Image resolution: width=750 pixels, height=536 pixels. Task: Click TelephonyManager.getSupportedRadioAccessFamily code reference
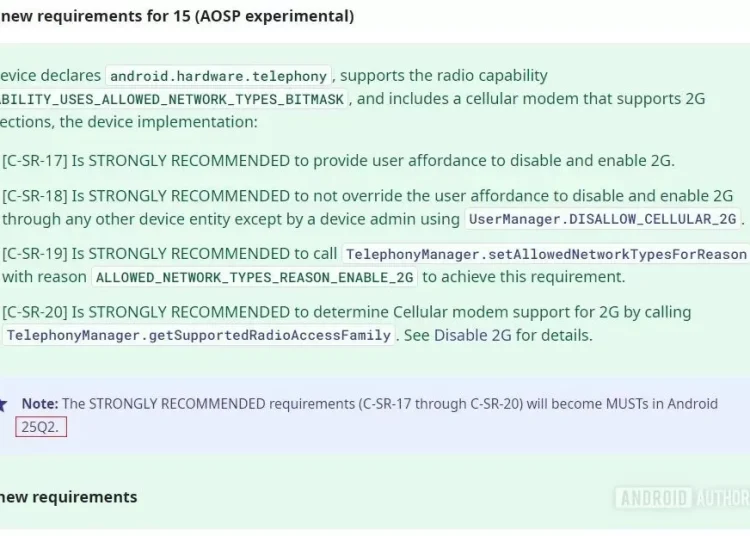click(199, 336)
